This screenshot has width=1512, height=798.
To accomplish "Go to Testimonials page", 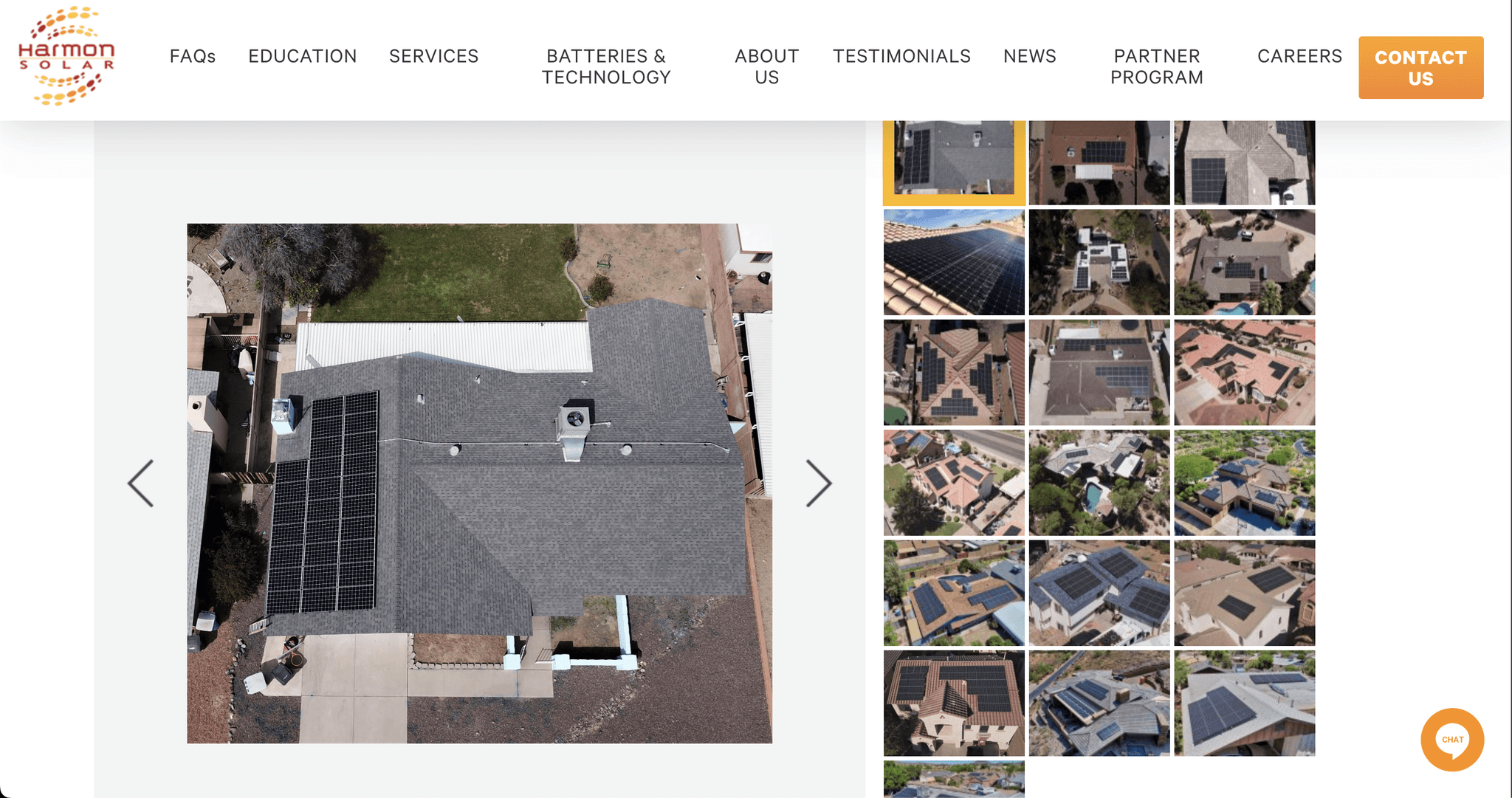I will [x=901, y=56].
